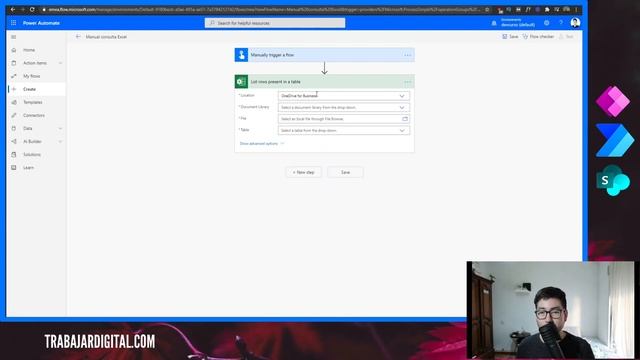Reload the page with browser refresh icon
640x360 pixels.
click(32, 9)
